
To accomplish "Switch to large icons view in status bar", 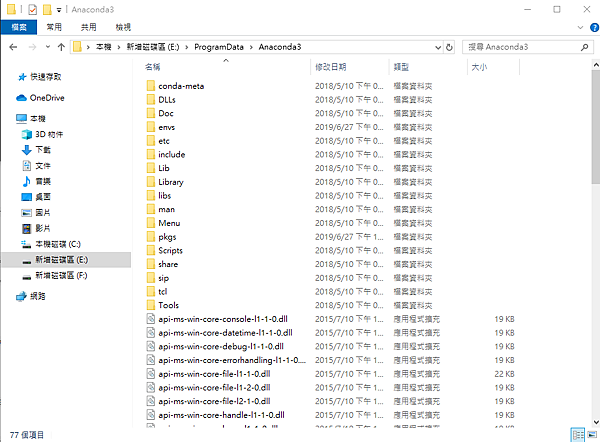I will pos(592,435).
